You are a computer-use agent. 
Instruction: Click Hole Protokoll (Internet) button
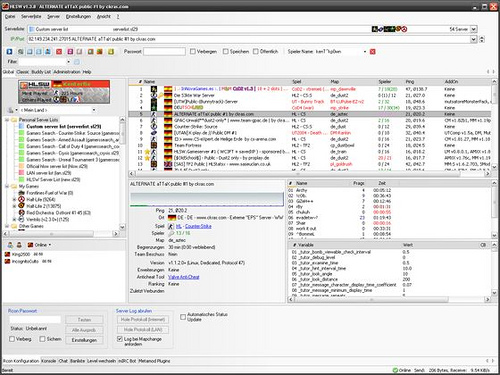point(143,319)
